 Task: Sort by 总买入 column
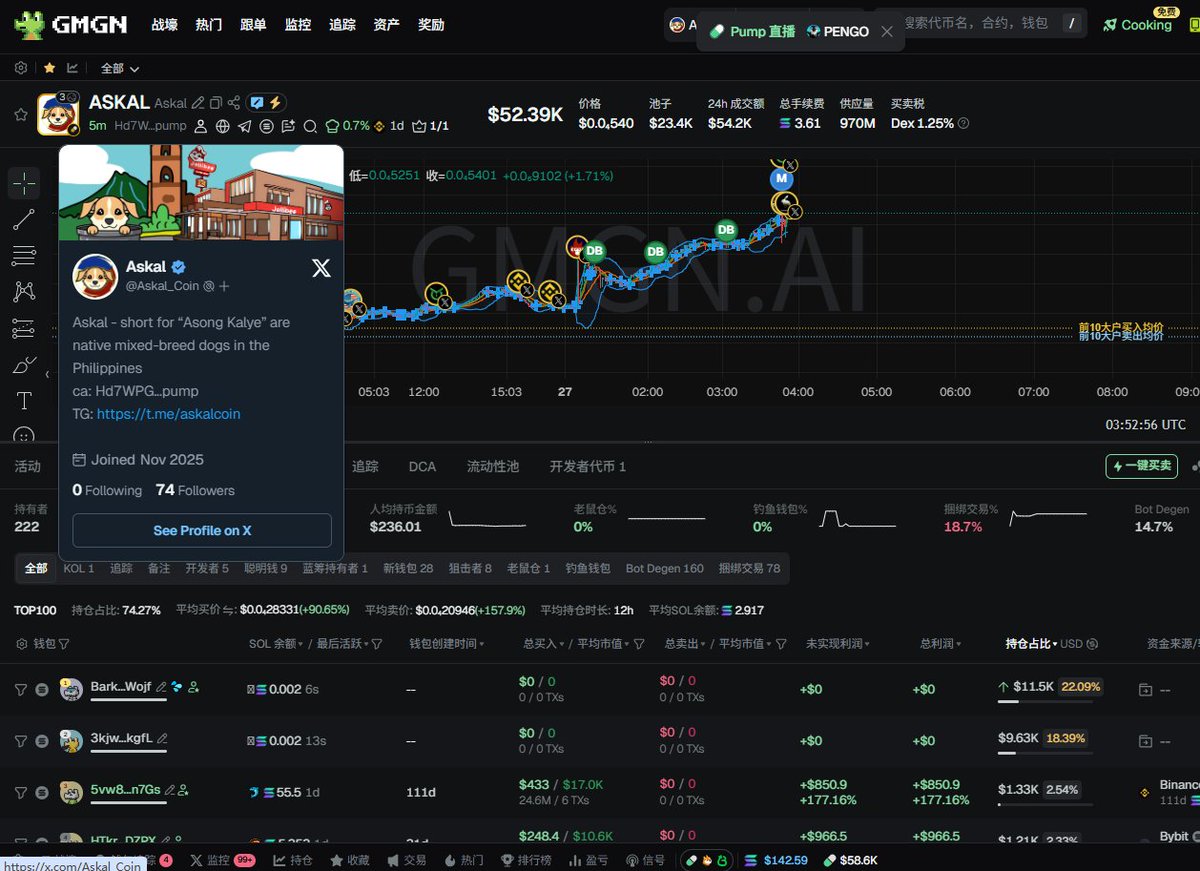543,644
